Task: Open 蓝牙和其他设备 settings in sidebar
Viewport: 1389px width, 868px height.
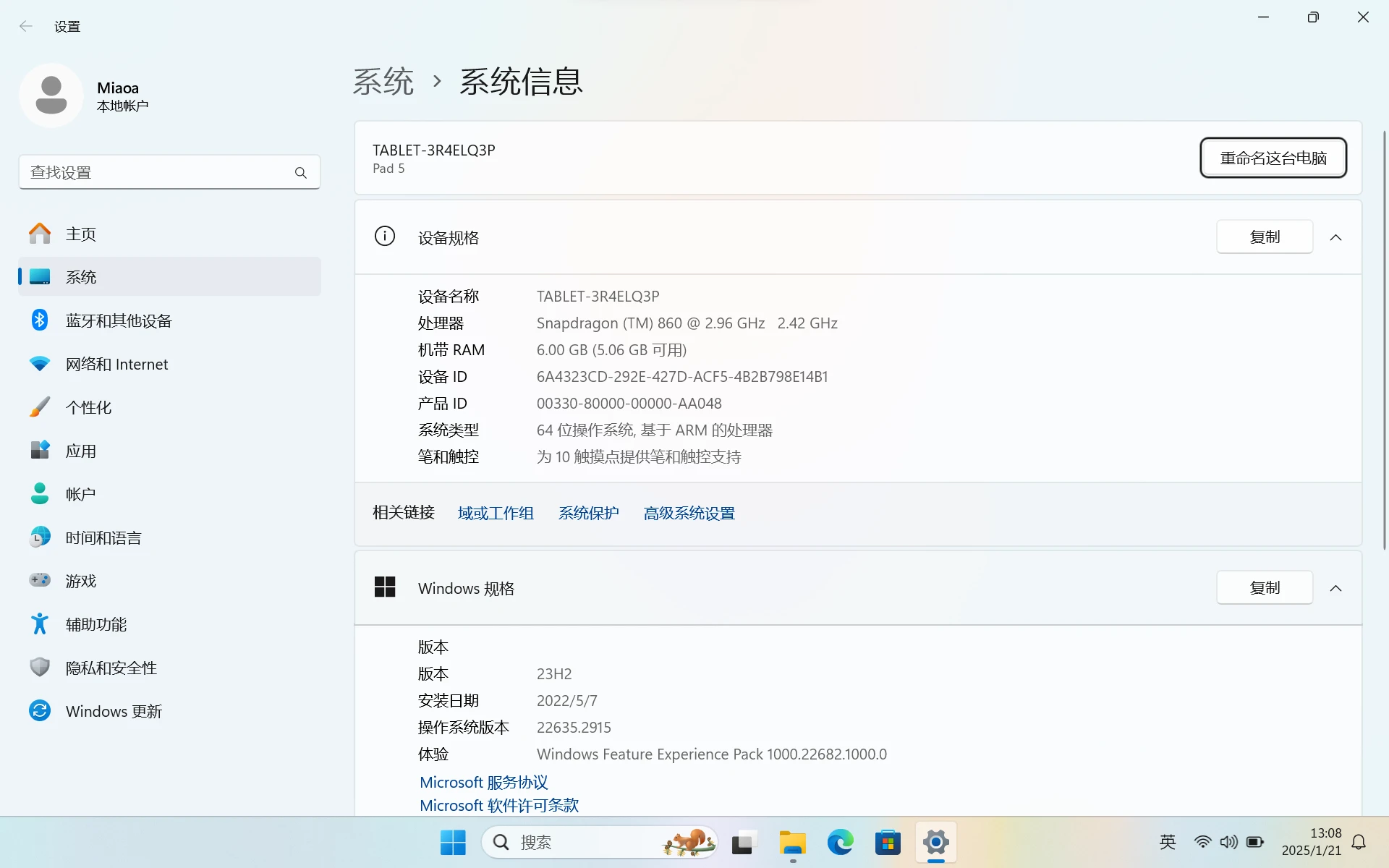Action: pos(118,320)
